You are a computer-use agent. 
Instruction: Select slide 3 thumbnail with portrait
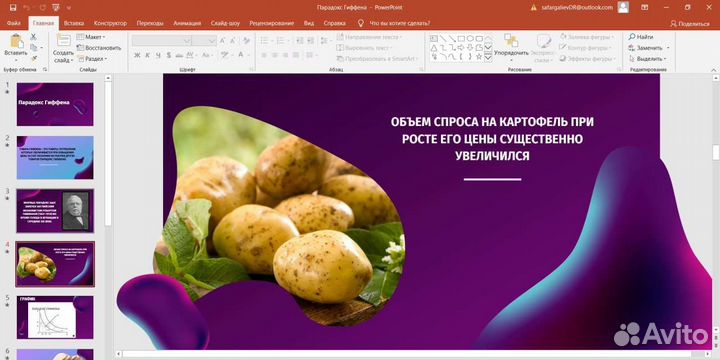[x=55, y=211]
